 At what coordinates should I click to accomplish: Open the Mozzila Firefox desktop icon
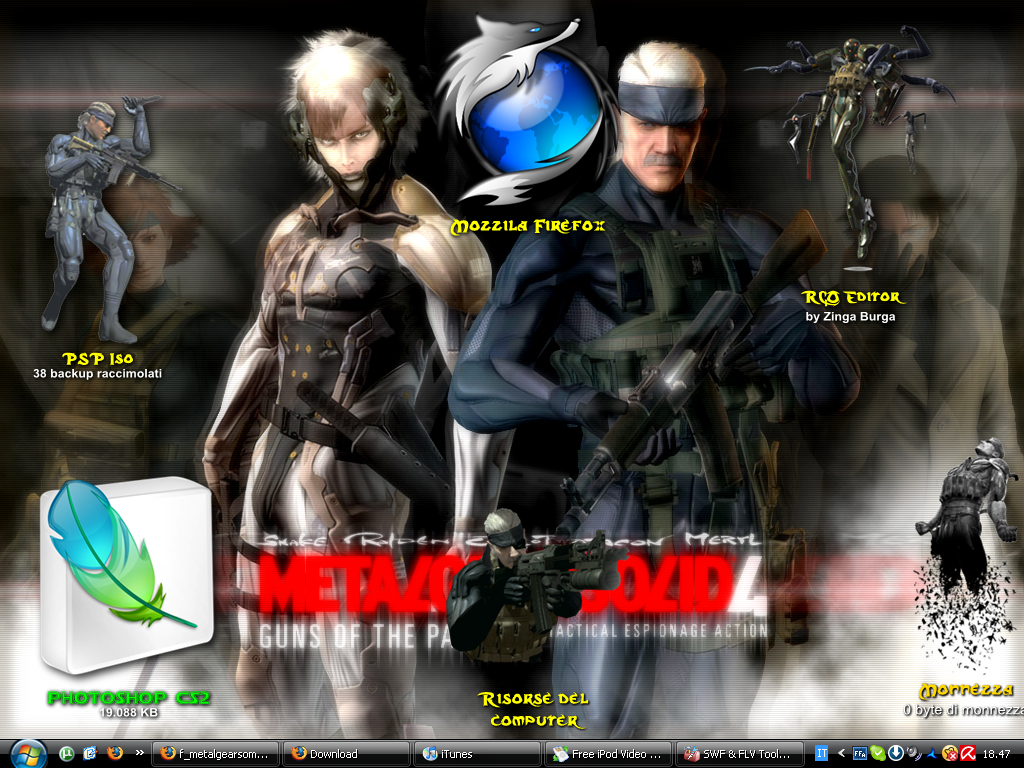[x=526, y=111]
